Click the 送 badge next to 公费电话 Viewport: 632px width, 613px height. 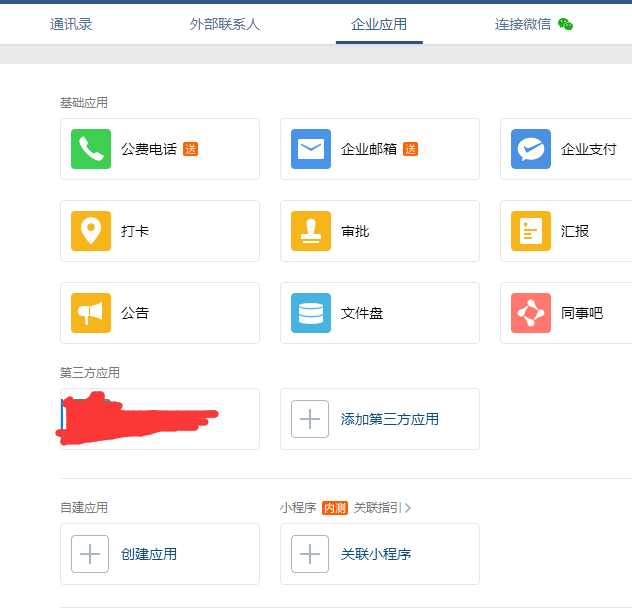point(190,149)
